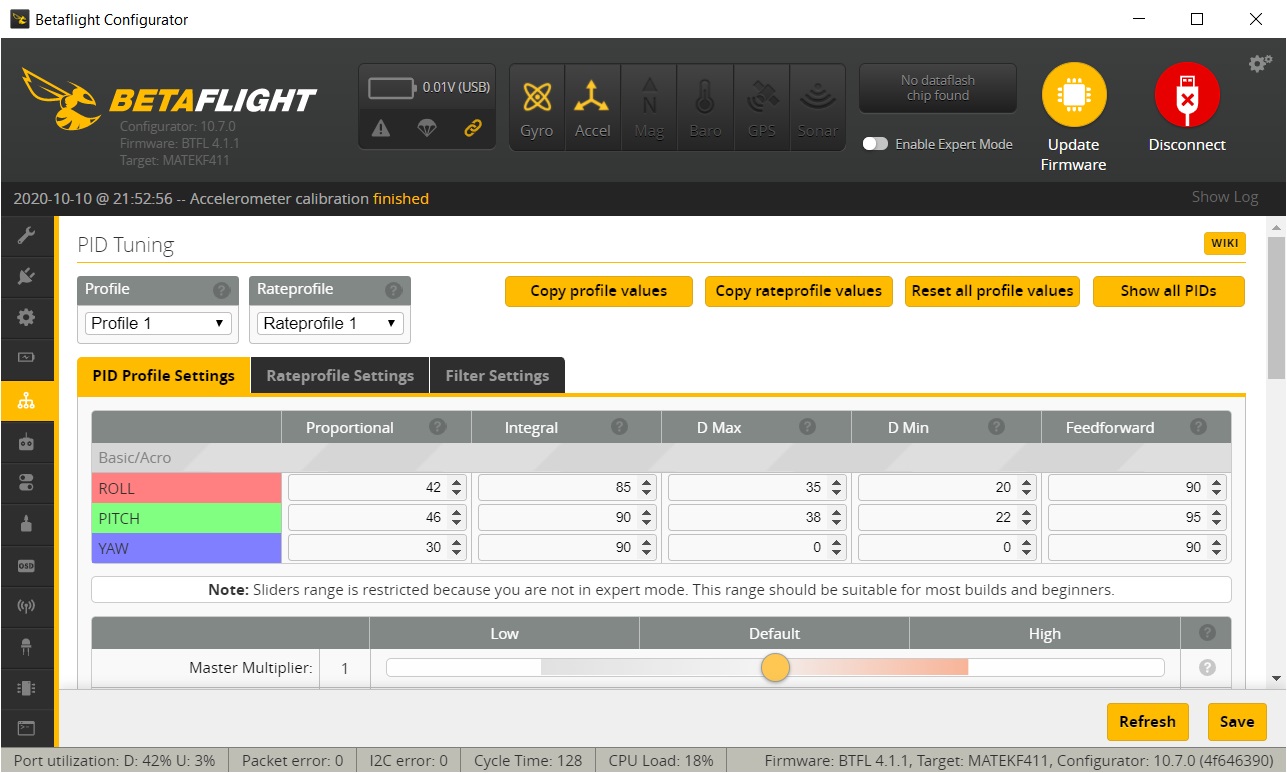Viewport: 1287px width, 773px height.
Task: Open the OSD sidebar icon
Action: tap(26, 565)
